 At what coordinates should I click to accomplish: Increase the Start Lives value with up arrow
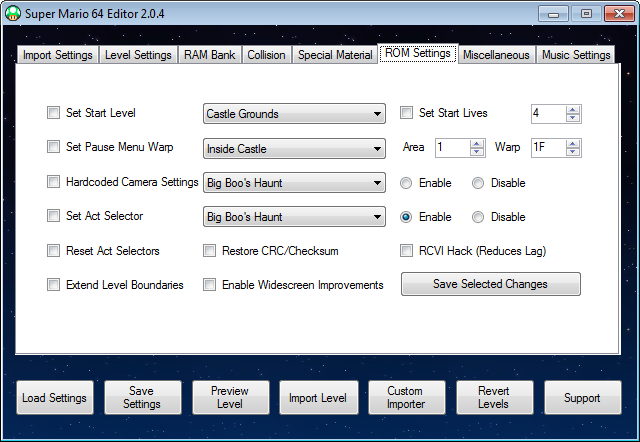[572, 109]
